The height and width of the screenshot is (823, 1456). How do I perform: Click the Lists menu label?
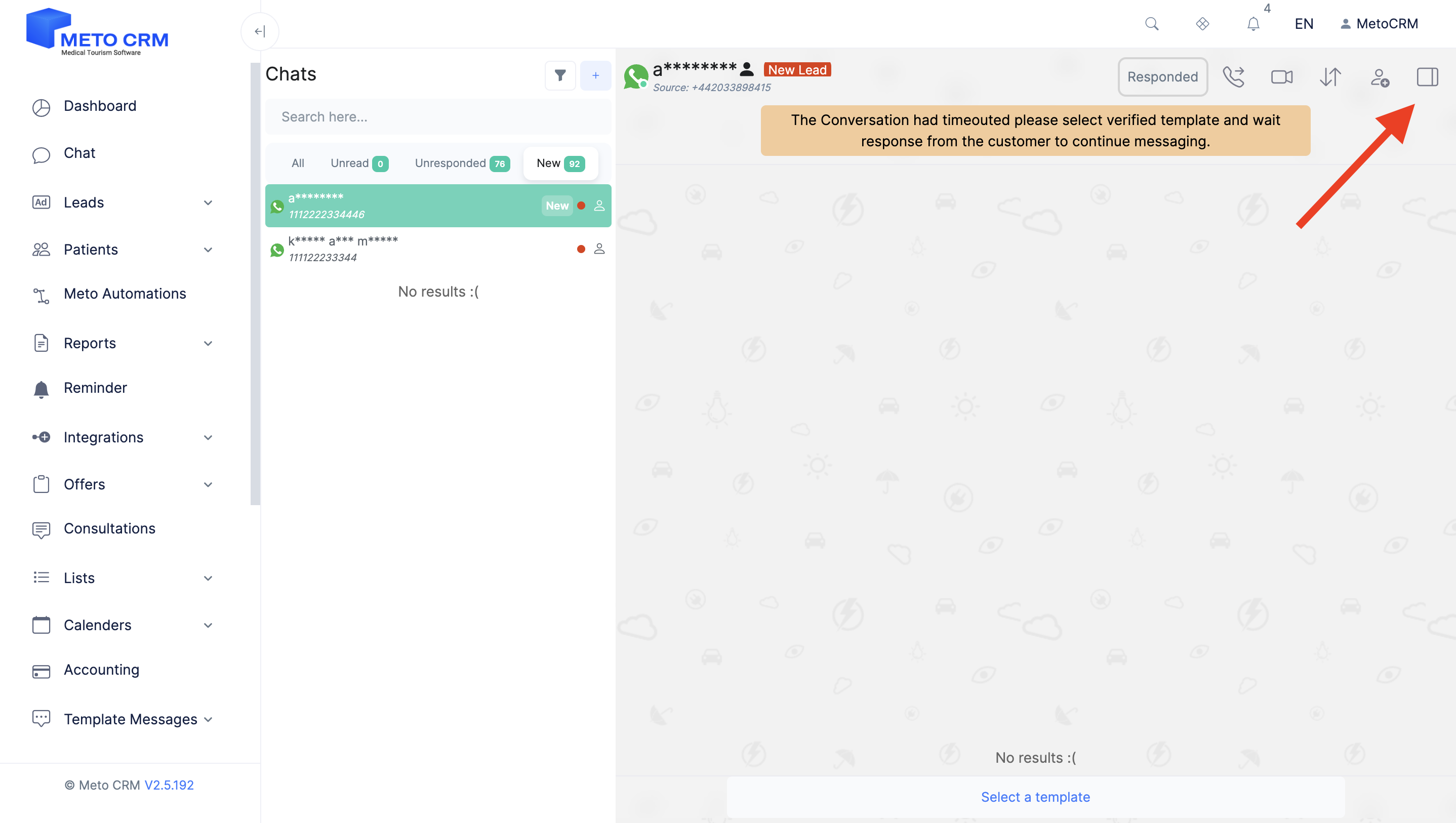pyautogui.click(x=79, y=578)
